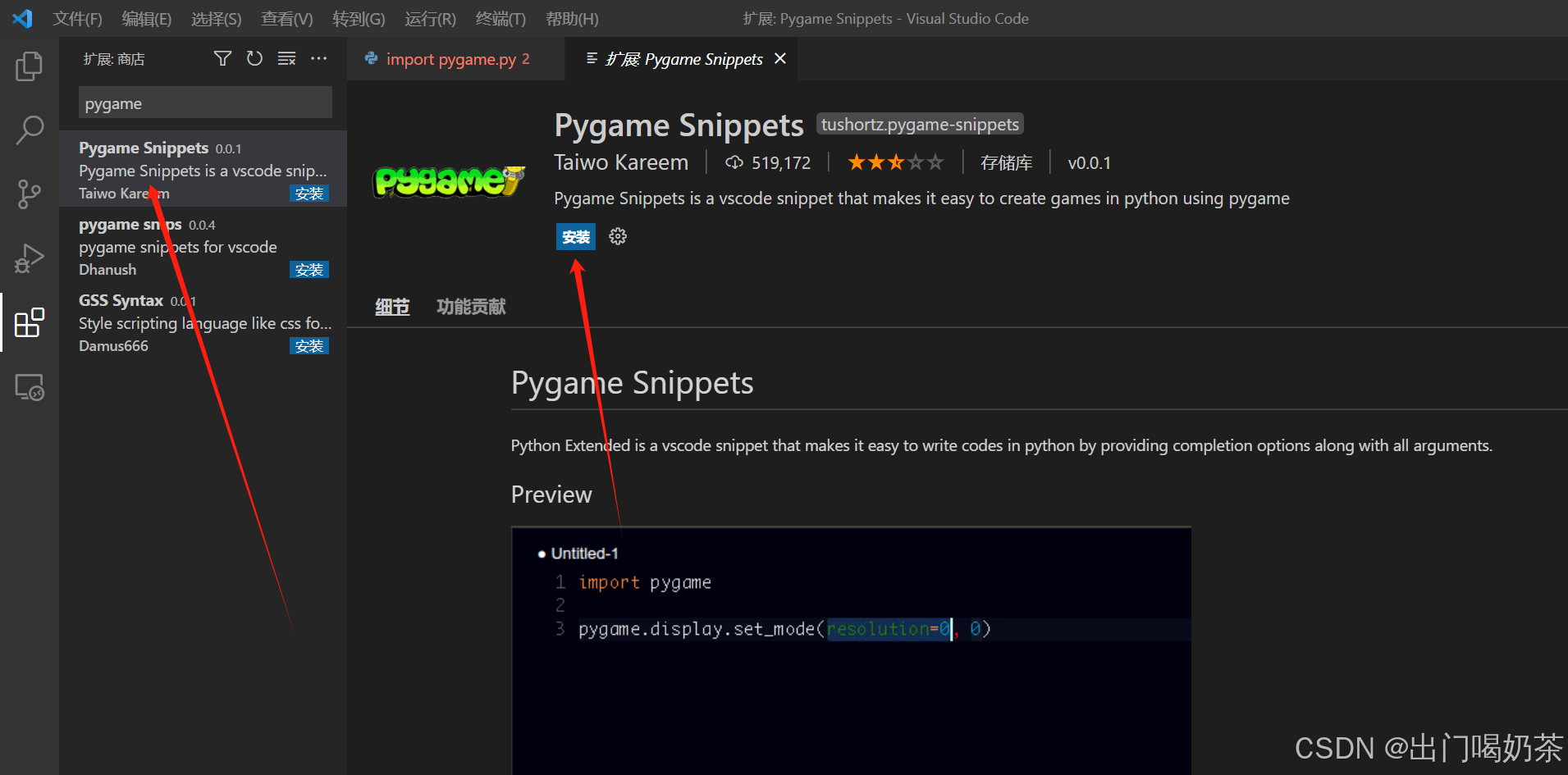Open the 查看(V) menu

[x=287, y=18]
